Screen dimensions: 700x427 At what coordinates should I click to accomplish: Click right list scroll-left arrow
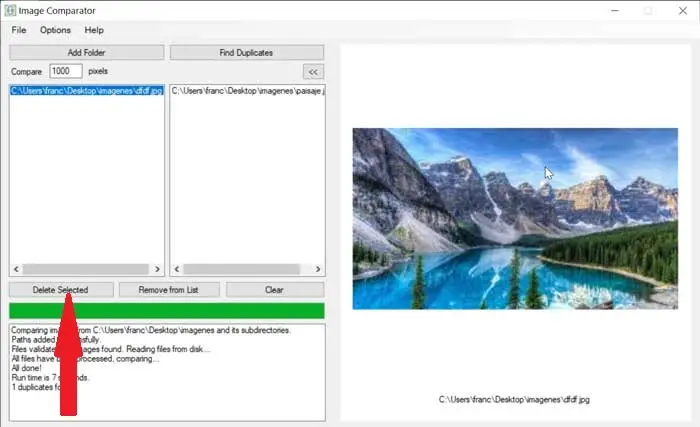coord(177,269)
